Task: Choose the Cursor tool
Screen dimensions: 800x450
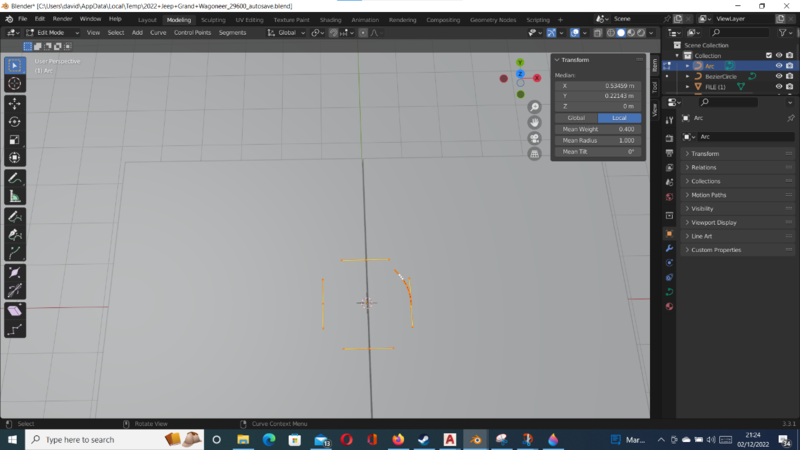Action: [15, 84]
